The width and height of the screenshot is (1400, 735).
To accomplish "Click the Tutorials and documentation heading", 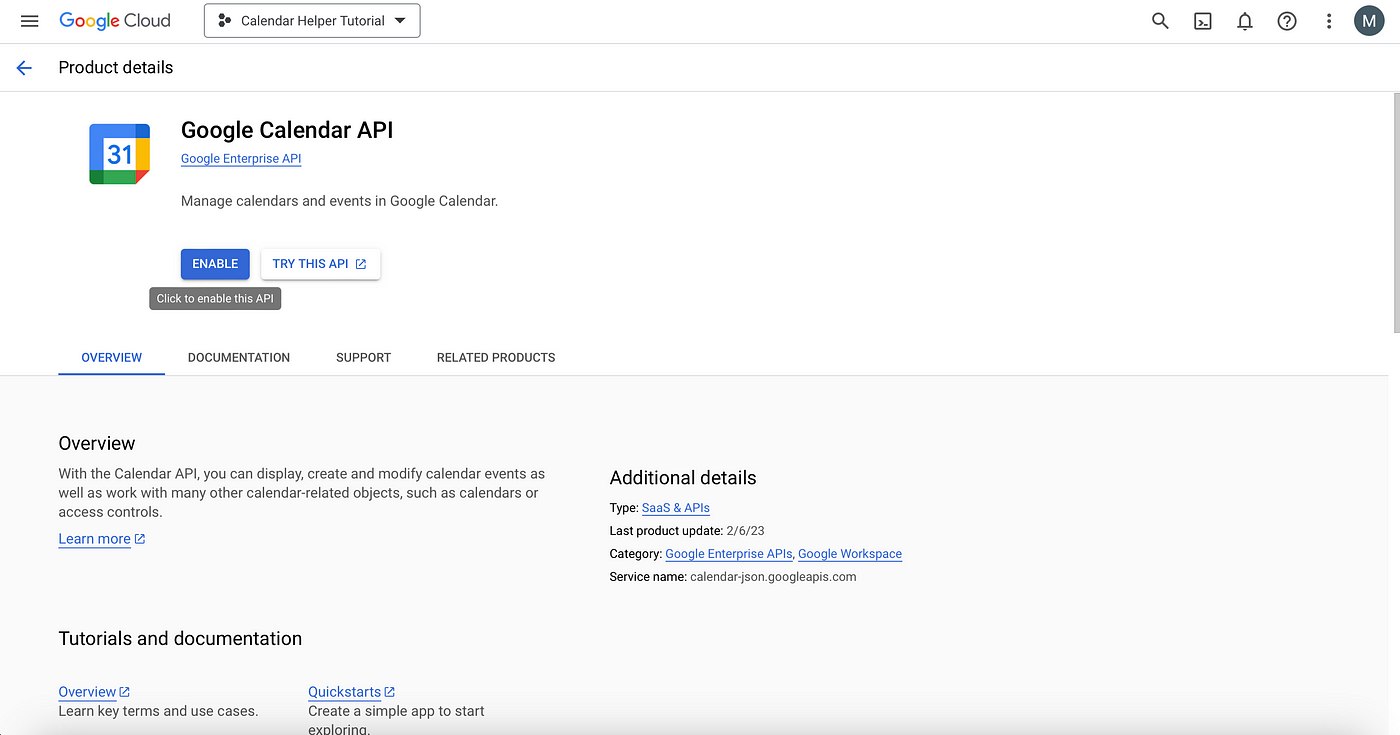I will coord(180,639).
